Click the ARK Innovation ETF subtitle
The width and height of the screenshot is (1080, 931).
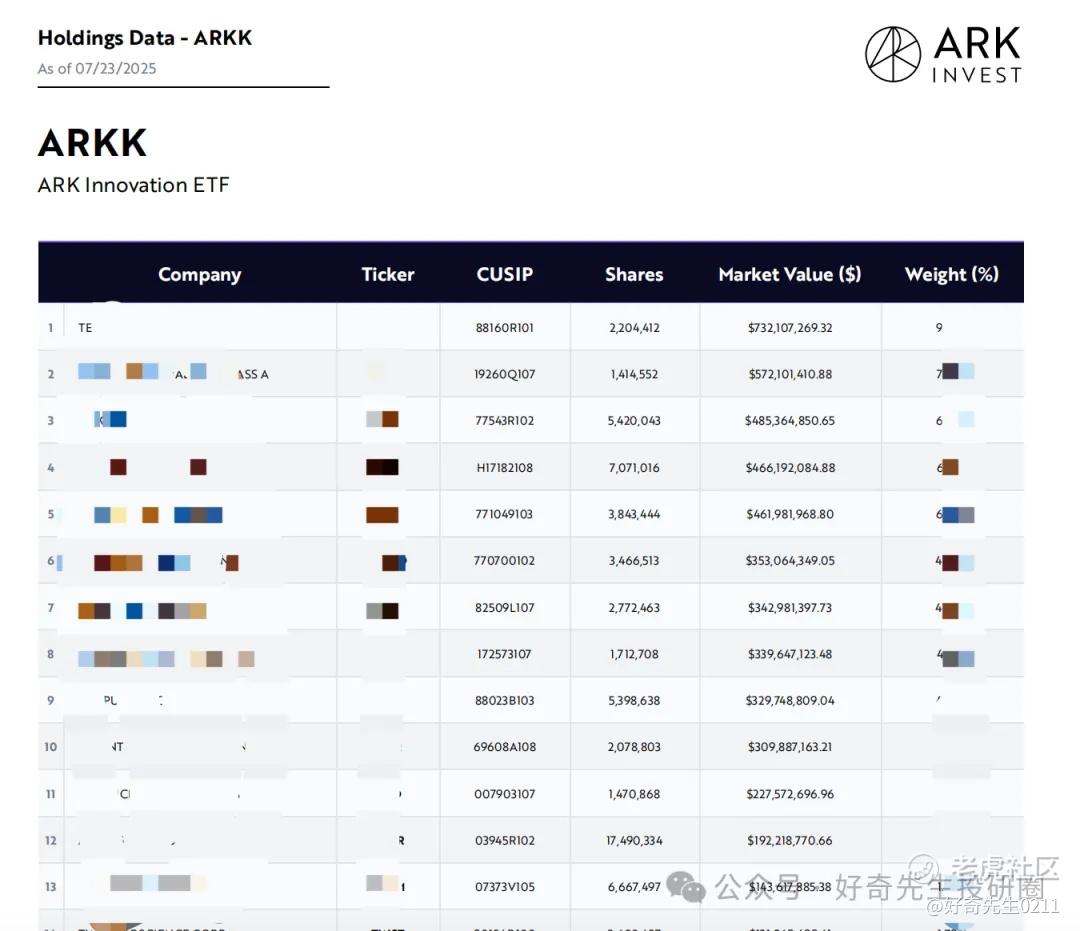(134, 185)
